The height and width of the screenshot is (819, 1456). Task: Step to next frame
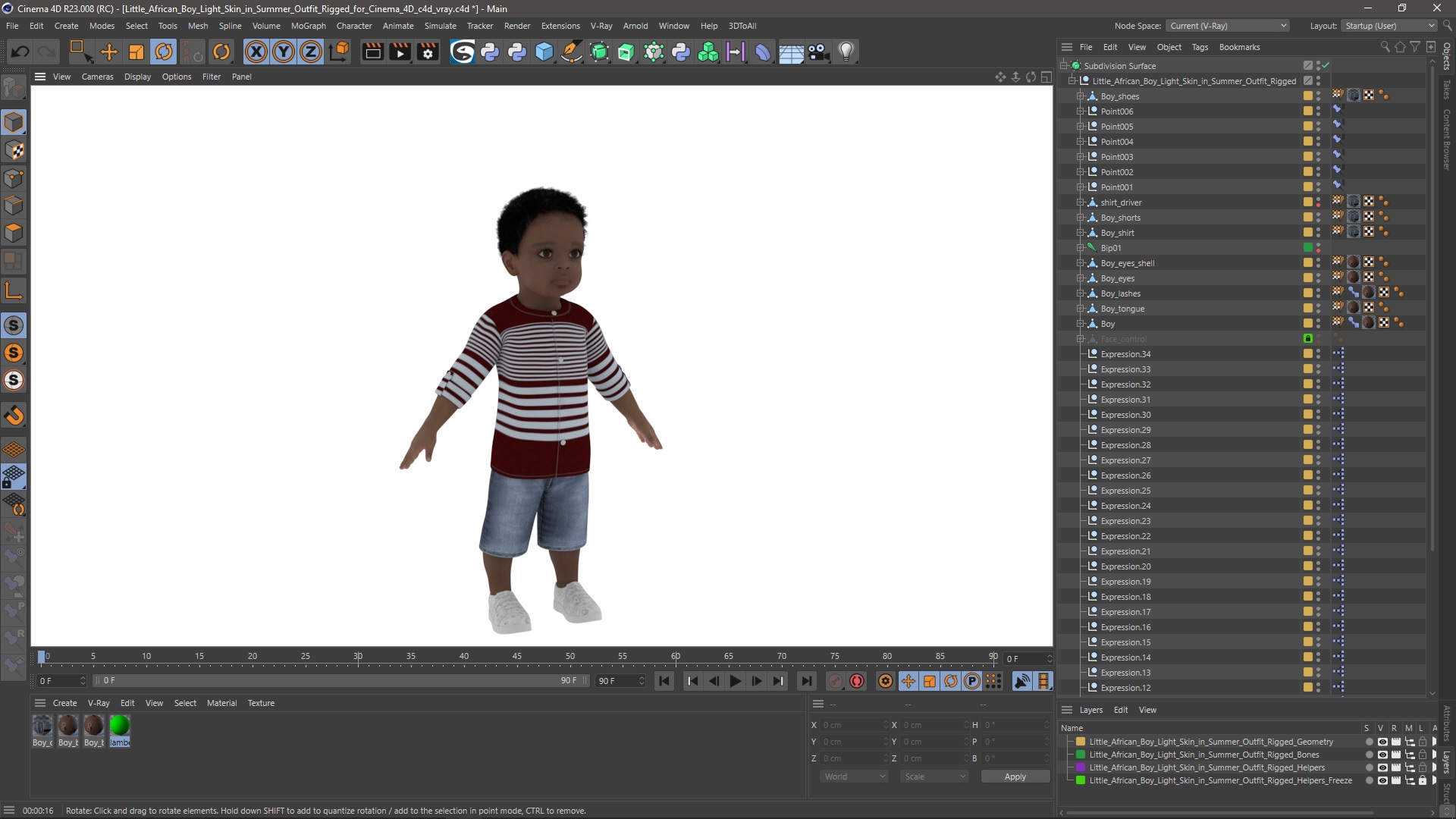tap(756, 681)
